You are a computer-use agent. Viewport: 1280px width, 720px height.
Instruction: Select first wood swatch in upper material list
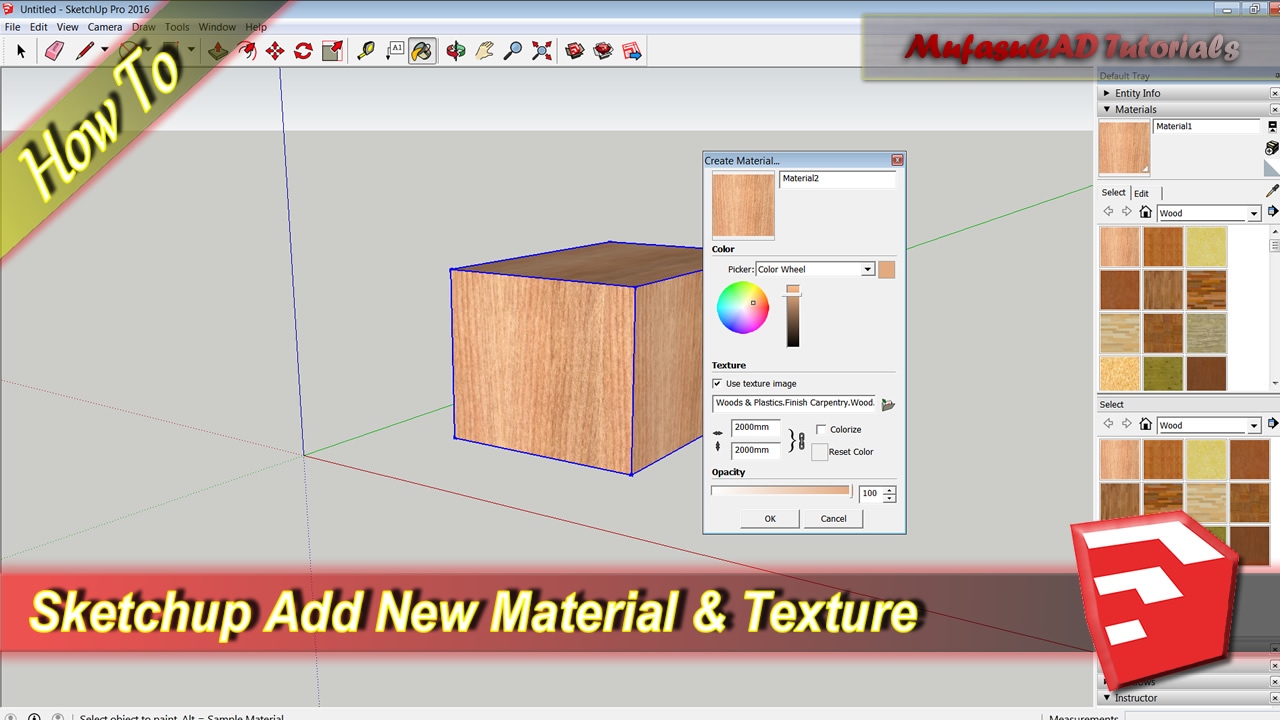coord(1119,246)
